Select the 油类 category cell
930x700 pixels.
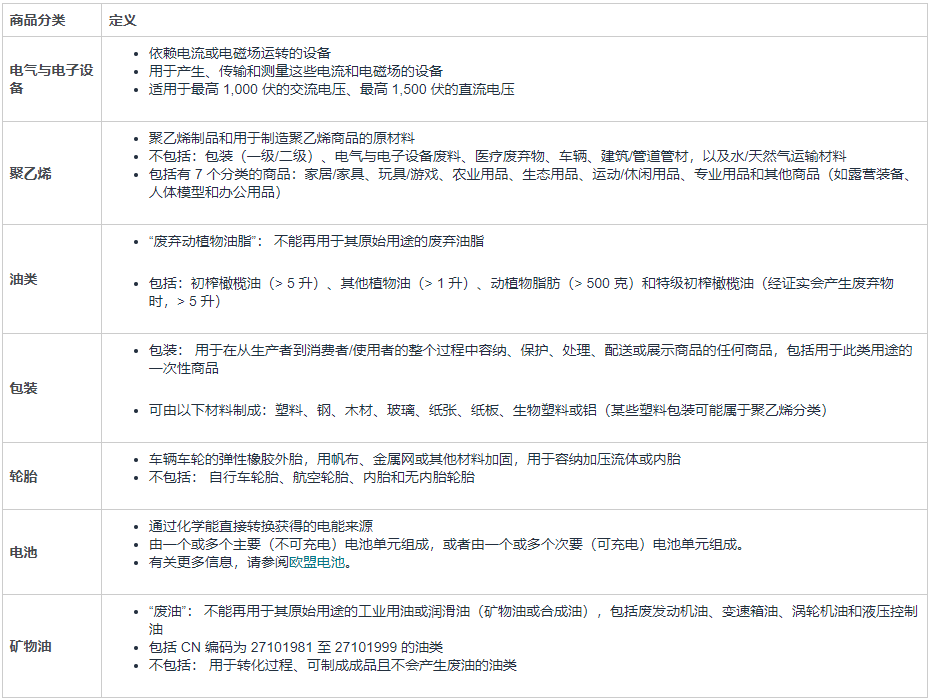click(24, 279)
